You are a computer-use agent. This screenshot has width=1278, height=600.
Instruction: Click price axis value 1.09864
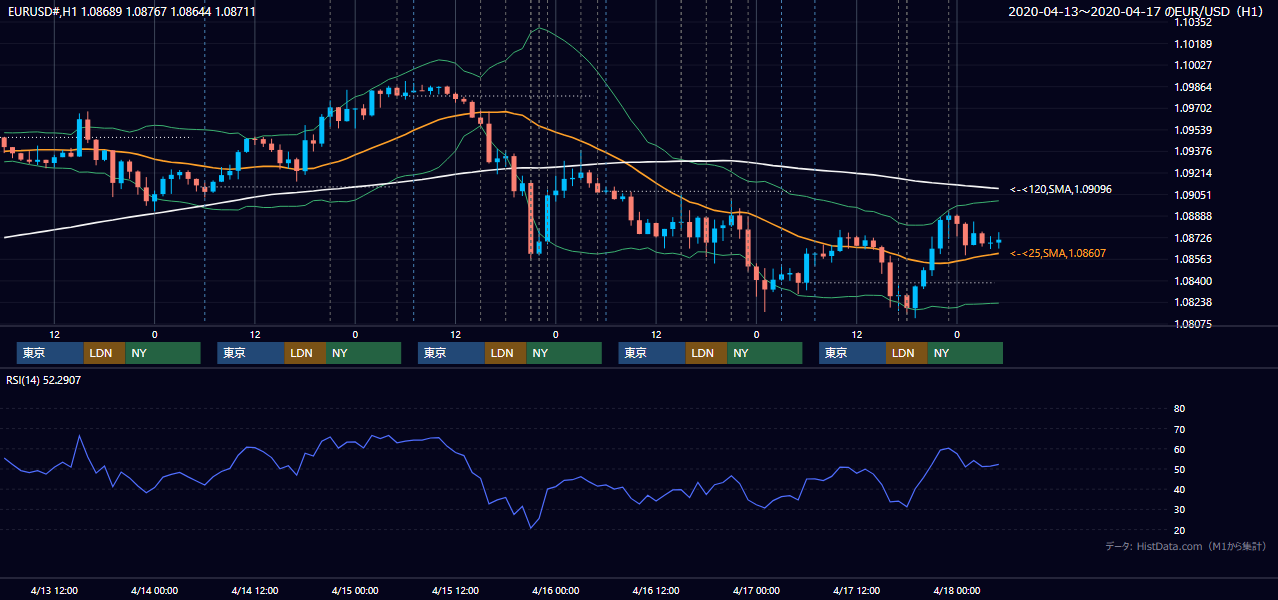coord(1193,87)
